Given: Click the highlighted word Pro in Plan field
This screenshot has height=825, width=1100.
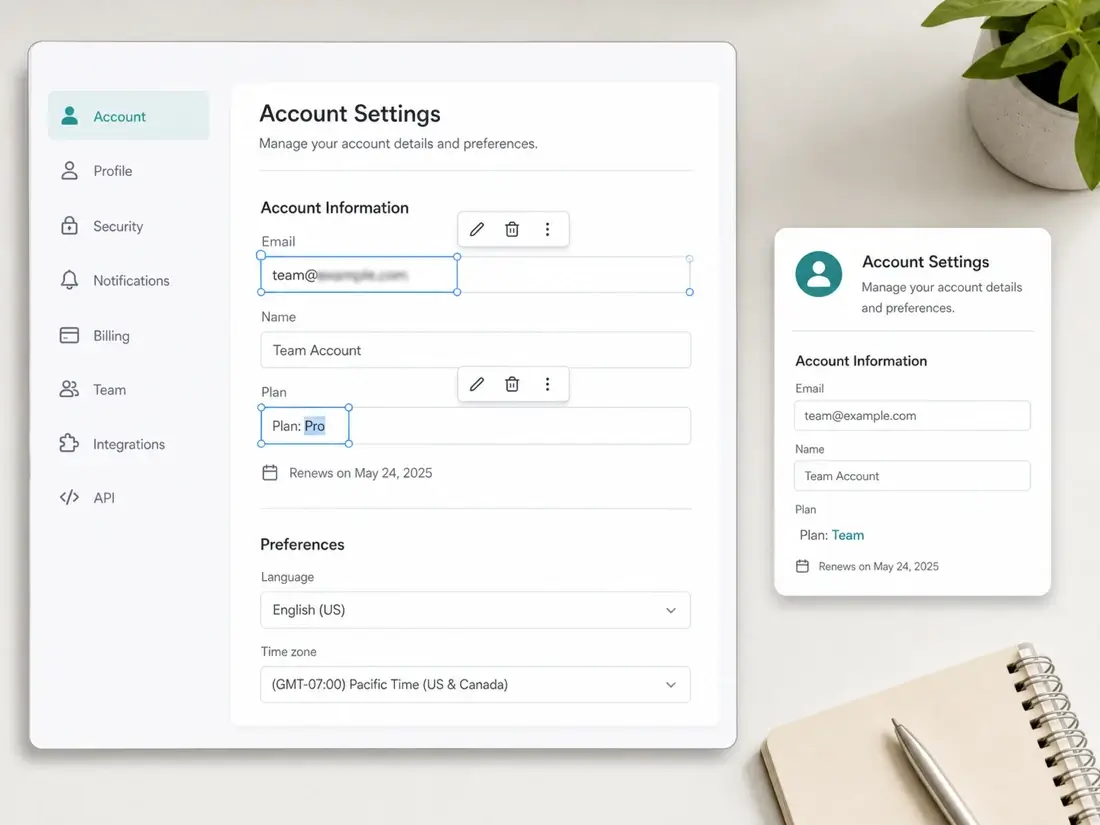Looking at the screenshot, I should tap(314, 426).
